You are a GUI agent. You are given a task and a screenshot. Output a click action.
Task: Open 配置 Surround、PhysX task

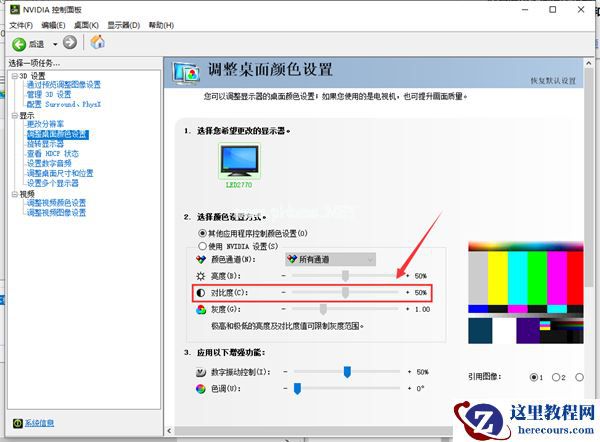64,104
